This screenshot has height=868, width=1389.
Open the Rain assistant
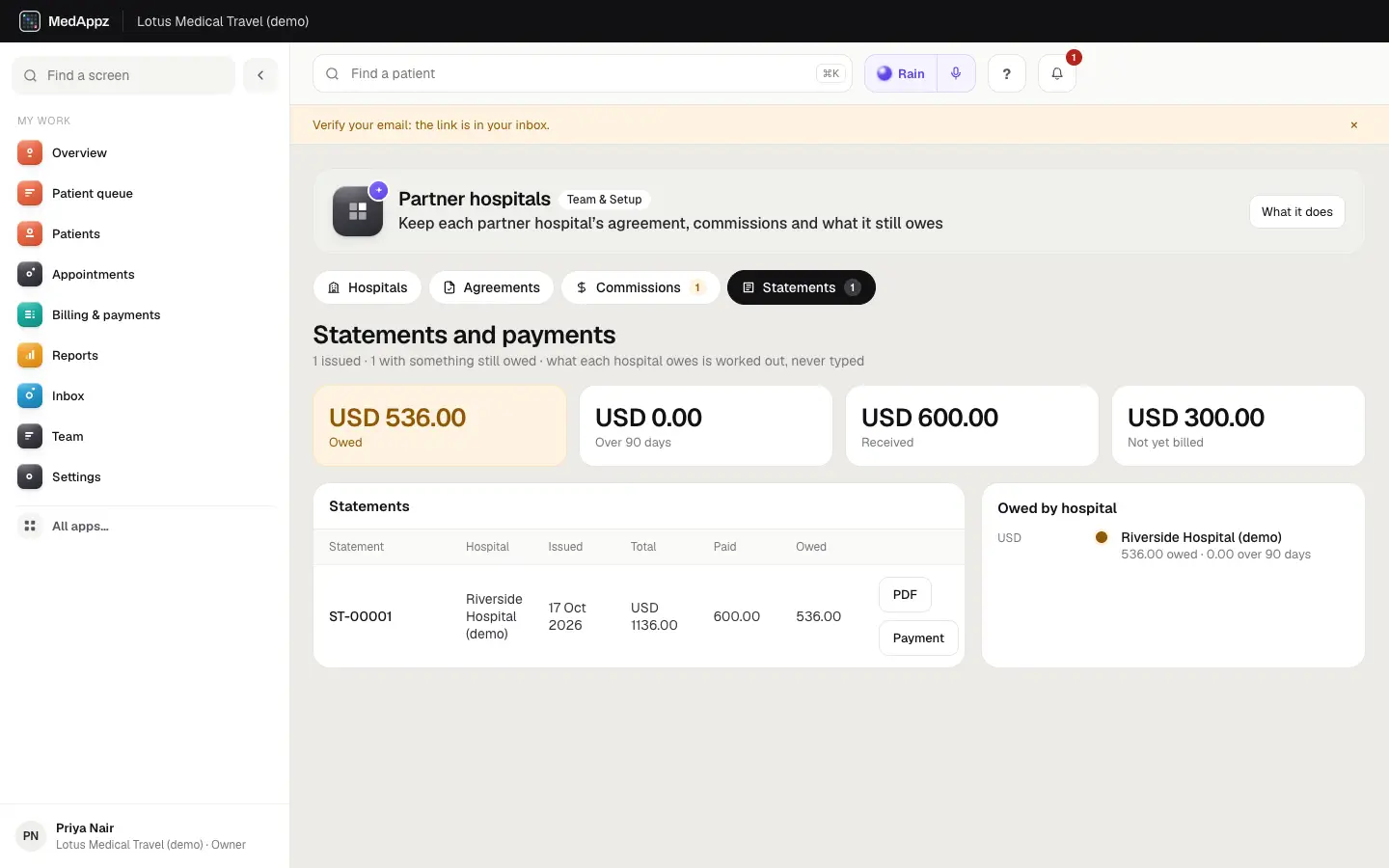(x=901, y=73)
